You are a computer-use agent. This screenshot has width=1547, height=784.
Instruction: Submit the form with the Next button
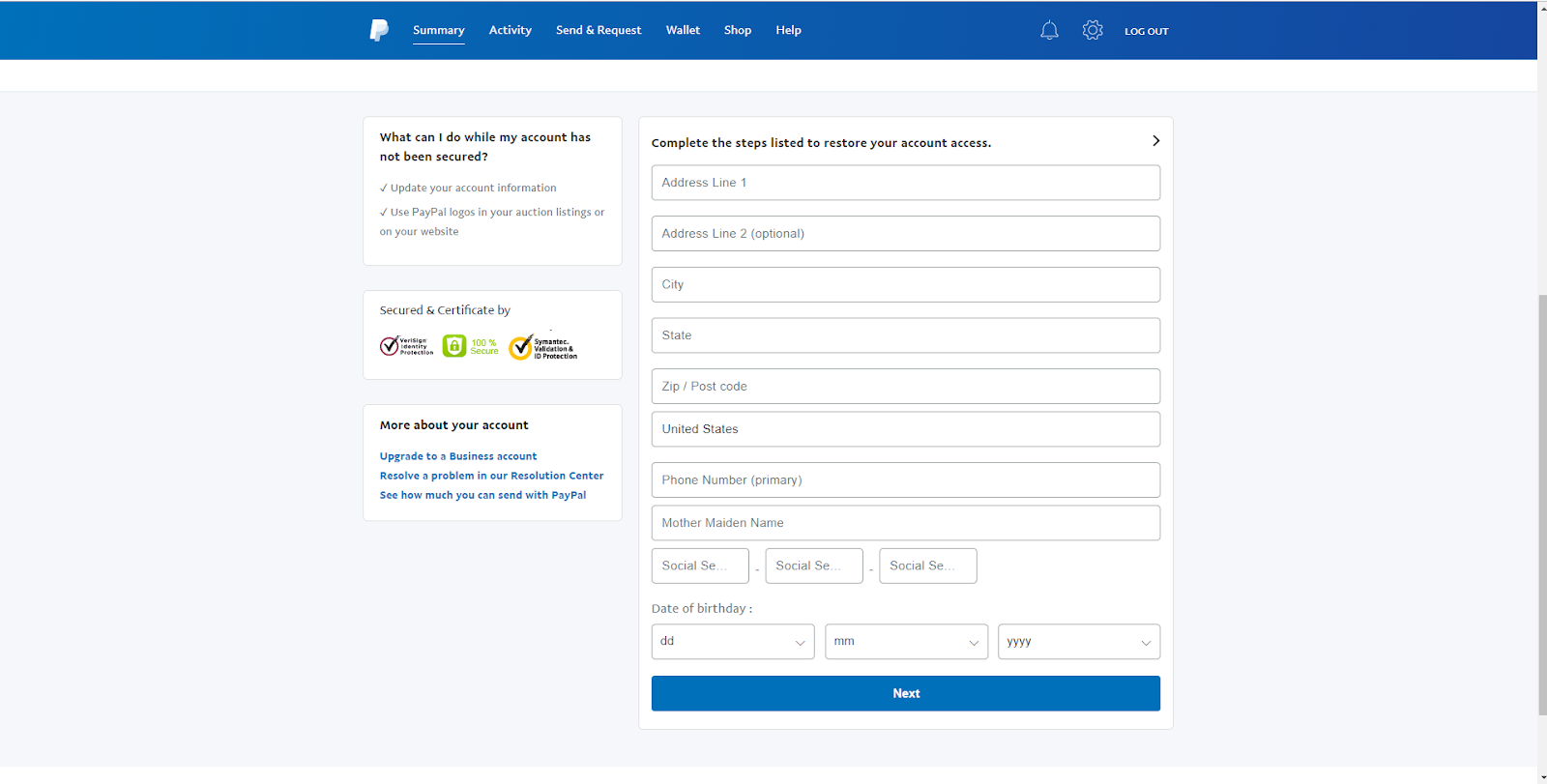[906, 693]
